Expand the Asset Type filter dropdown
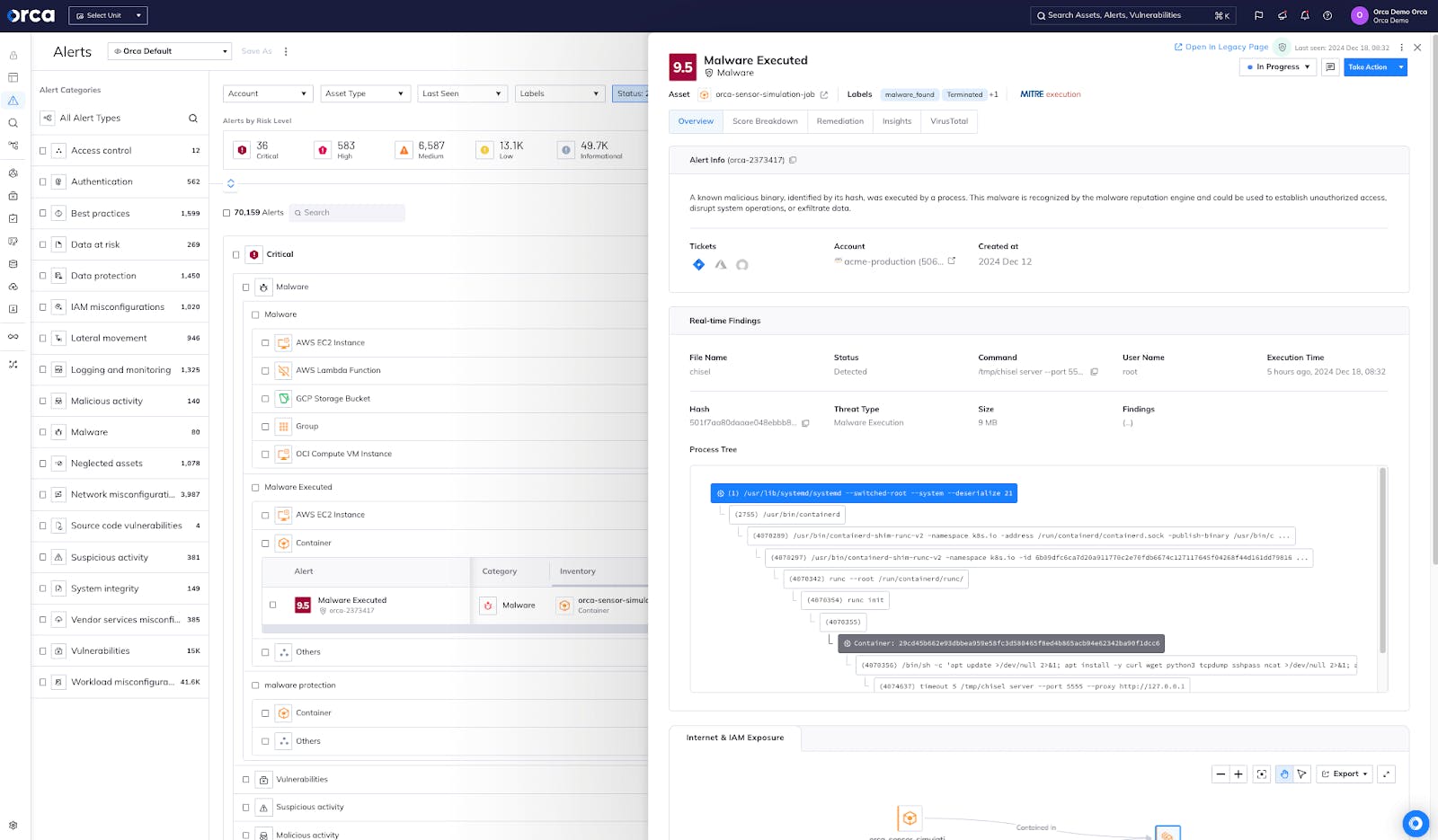Screen dimensions: 1438x840 click(x=365, y=93)
